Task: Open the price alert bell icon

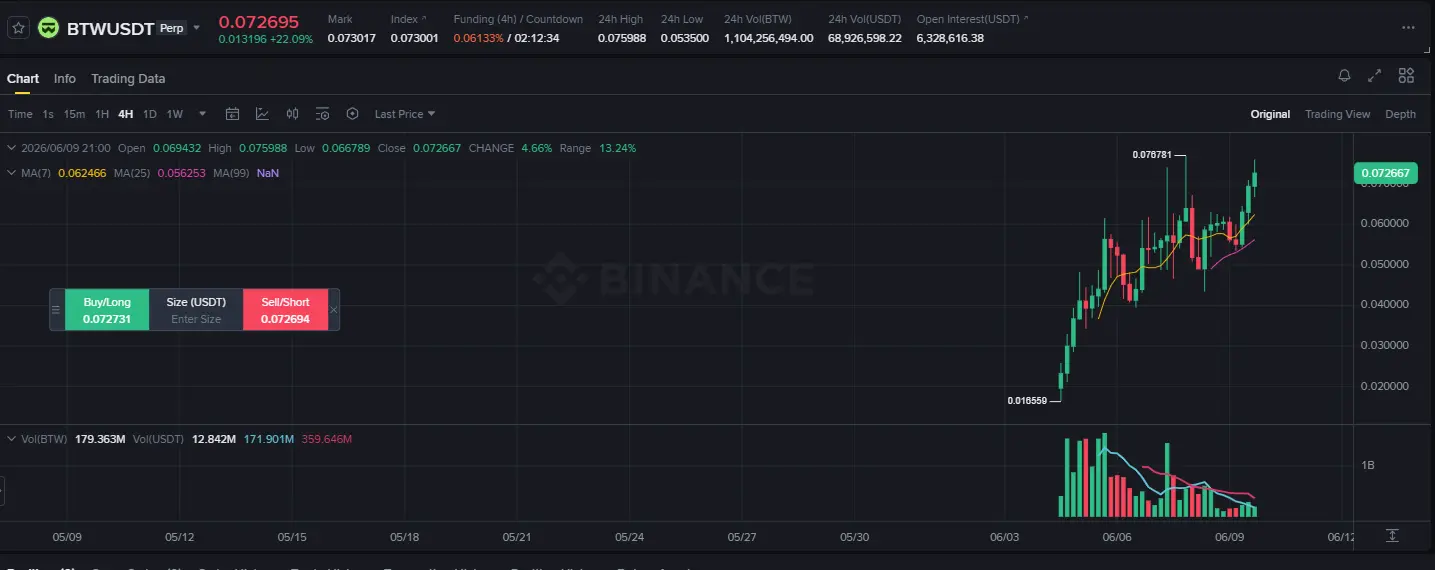Action: [x=1345, y=75]
